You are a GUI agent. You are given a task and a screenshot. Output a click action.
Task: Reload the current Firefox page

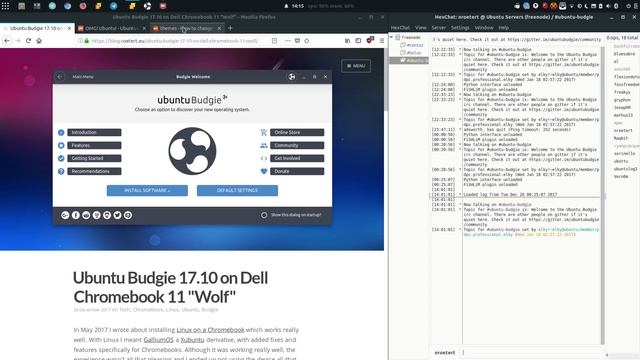coord(28,41)
